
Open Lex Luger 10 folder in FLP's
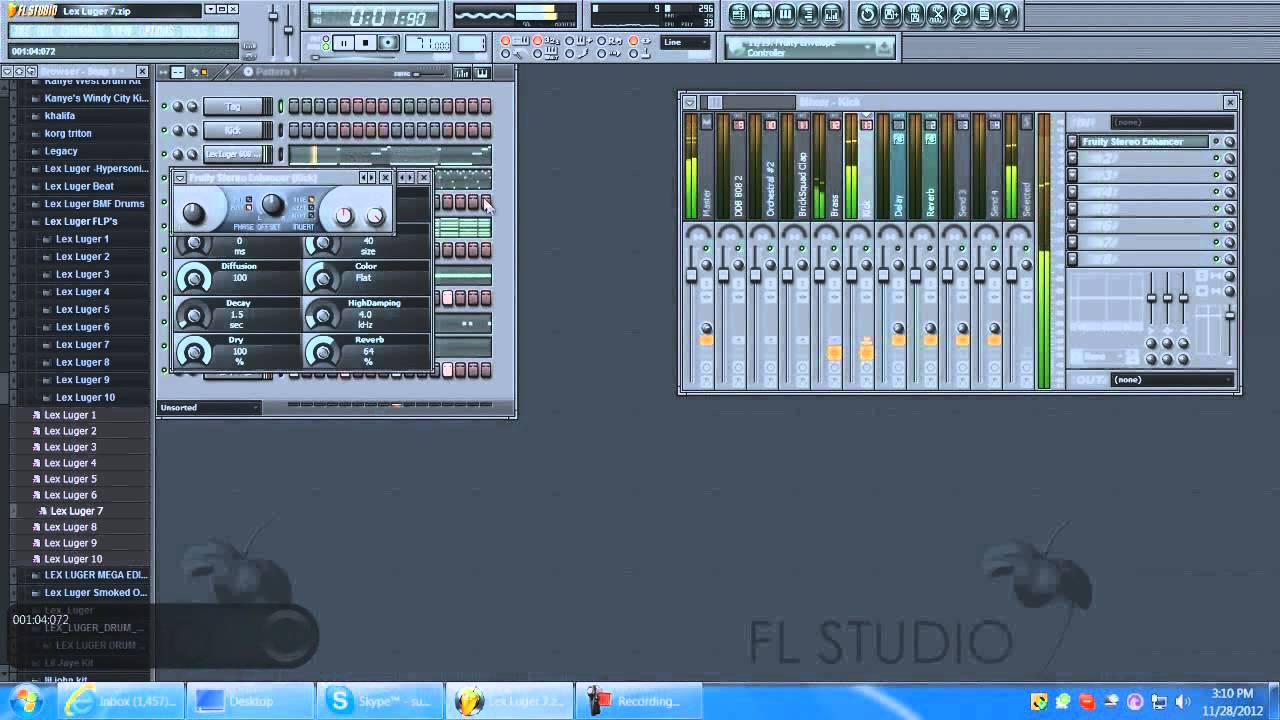point(85,397)
